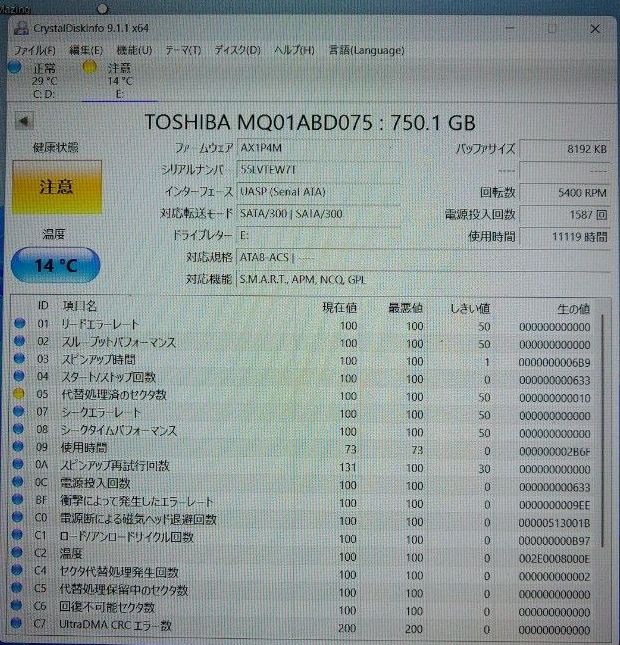Click the 14 °C temperature button
This screenshot has width=620, height=645.
pos(56,265)
